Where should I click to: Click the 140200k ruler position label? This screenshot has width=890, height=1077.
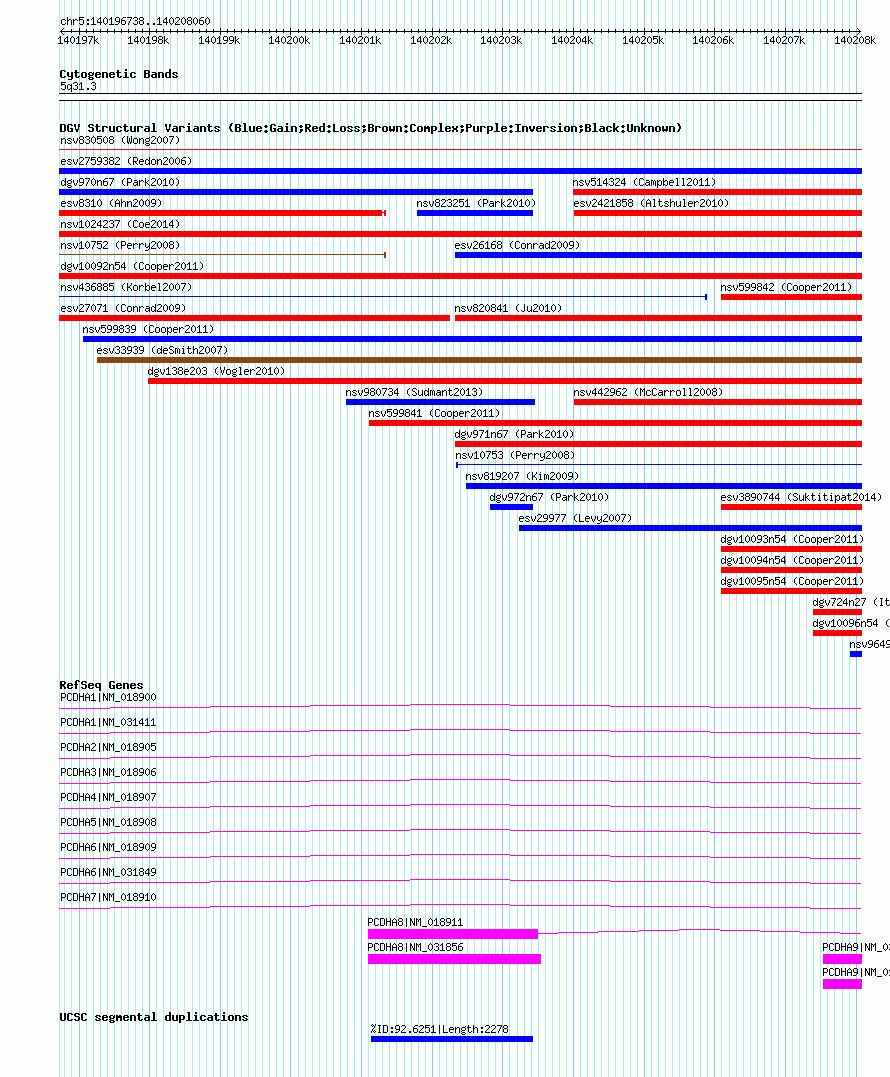point(289,41)
